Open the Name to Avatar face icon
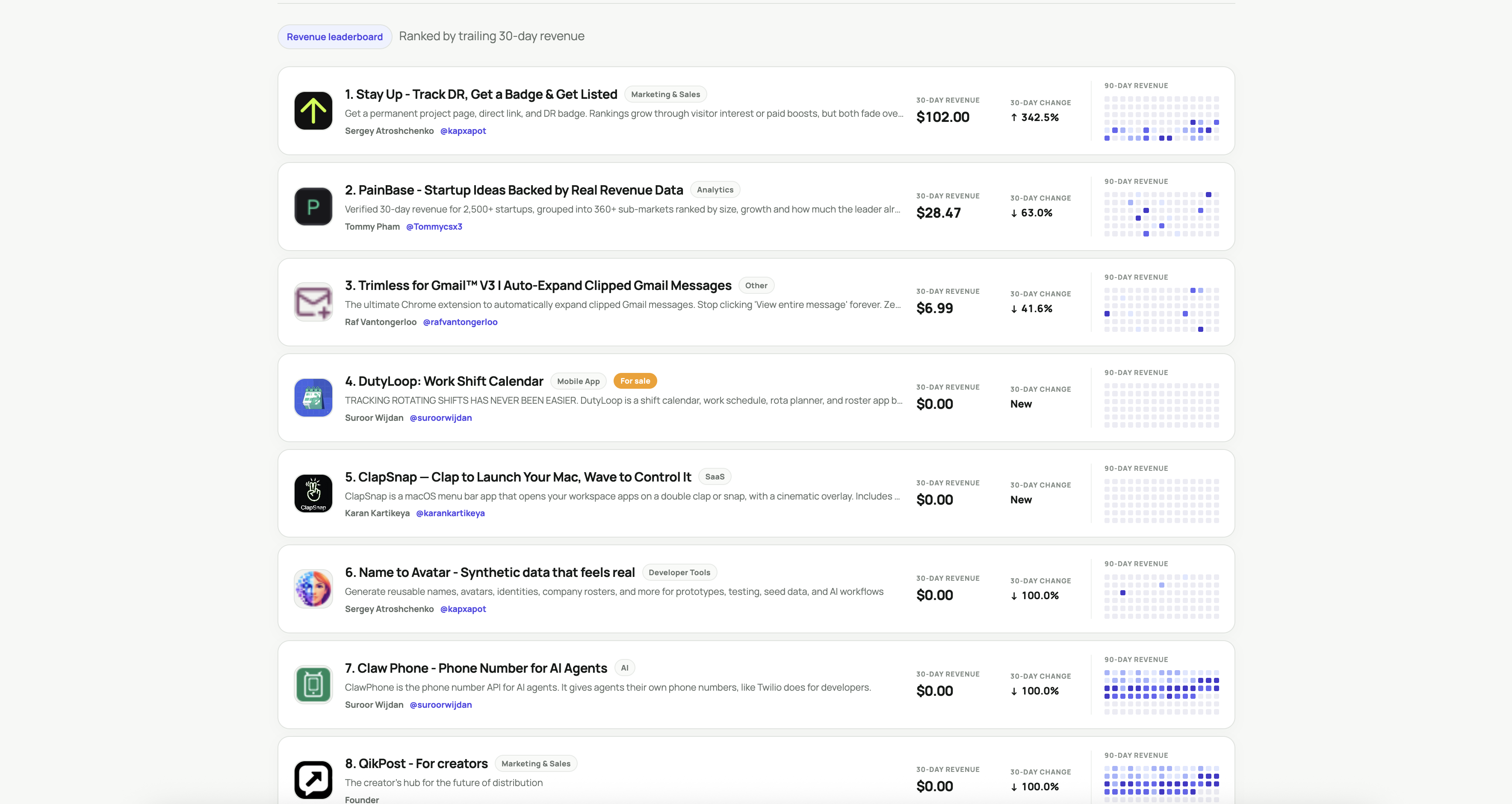 pyautogui.click(x=313, y=588)
